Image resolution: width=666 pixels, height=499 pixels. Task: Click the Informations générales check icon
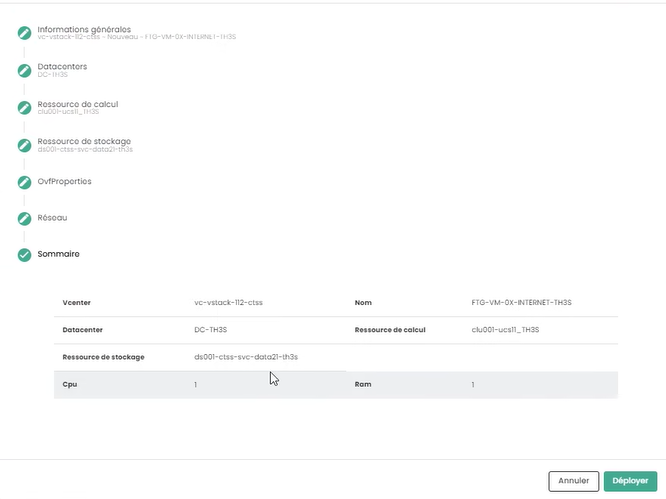click(x=24, y=33)
